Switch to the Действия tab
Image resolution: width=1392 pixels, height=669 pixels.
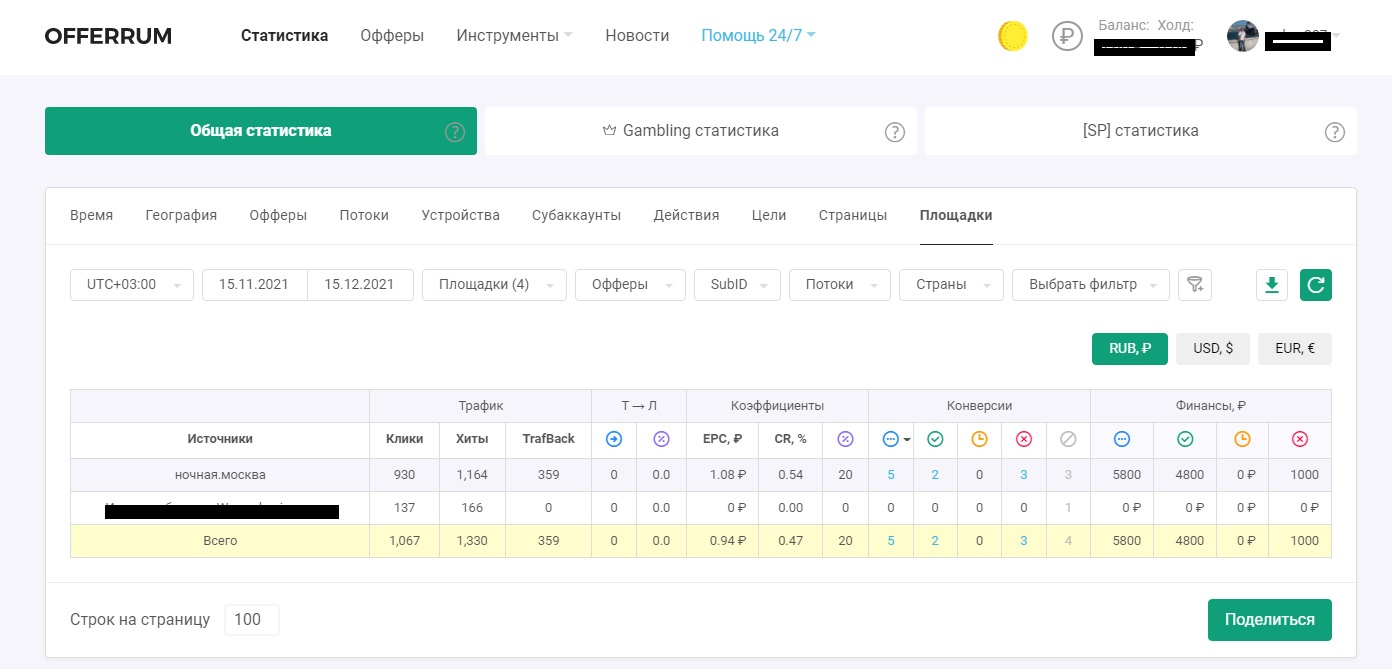coord(686,215)
